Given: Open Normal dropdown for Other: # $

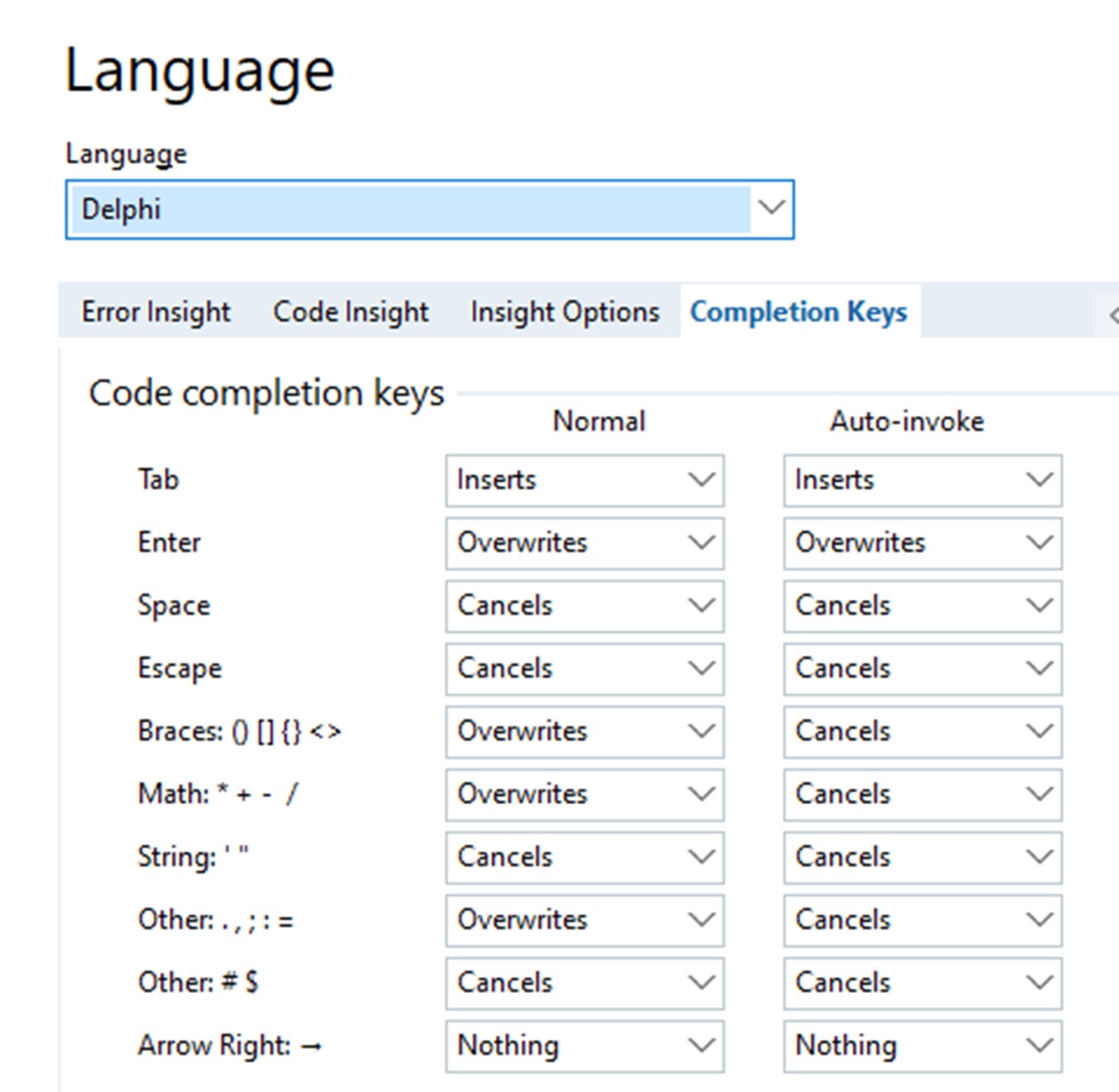Looking at the screenshot, I should [584, 983].
